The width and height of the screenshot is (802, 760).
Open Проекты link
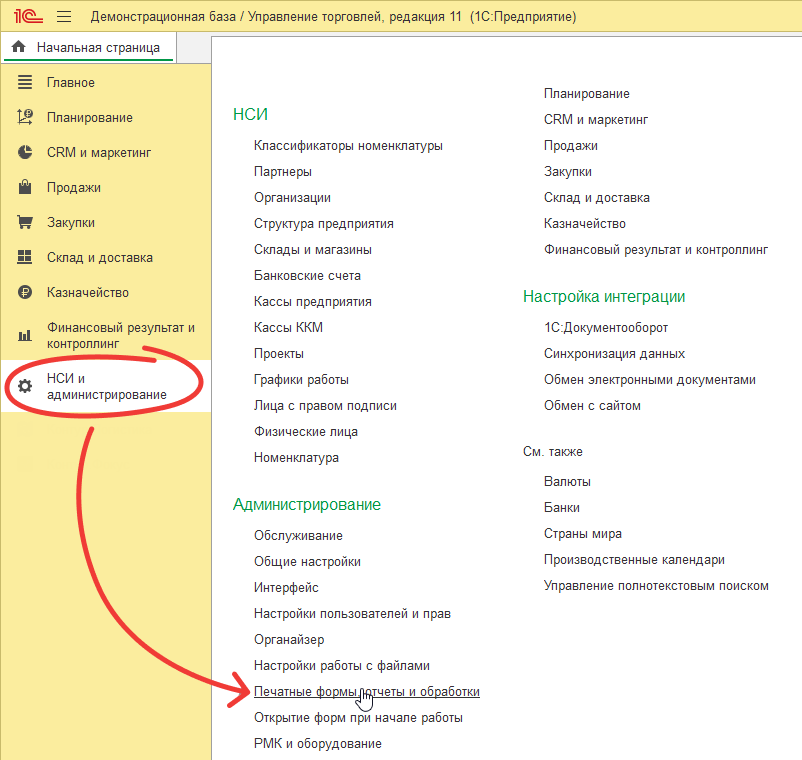pos(279,354)
